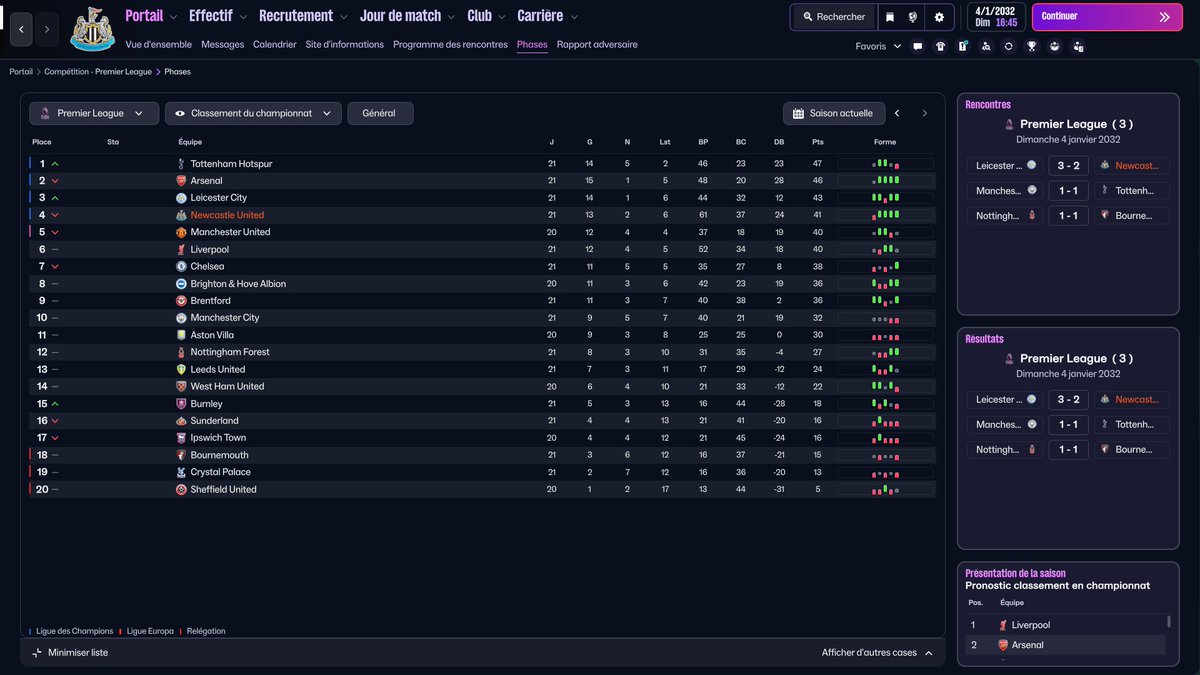
Task: Click the Sheffield United crest
Action: pos(181,490)
